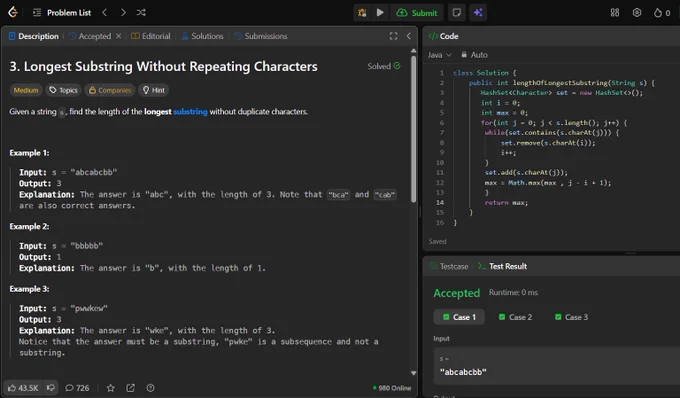Screen dimensions: 680x398
Task: Collapse the description panel with chevron
Action: point(409,36)
